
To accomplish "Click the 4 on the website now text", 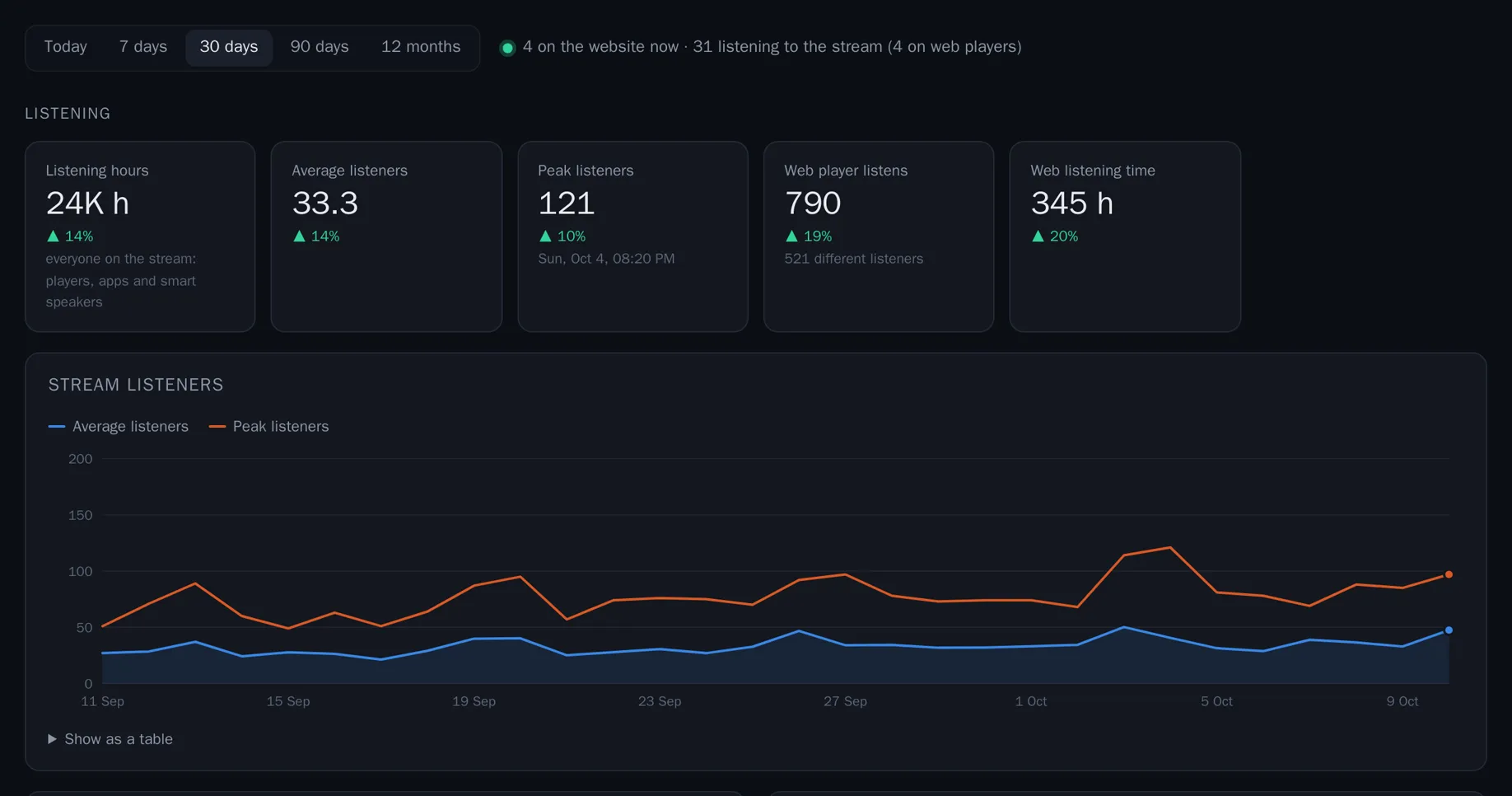I will pyautogui.click(x=600, y=47).
